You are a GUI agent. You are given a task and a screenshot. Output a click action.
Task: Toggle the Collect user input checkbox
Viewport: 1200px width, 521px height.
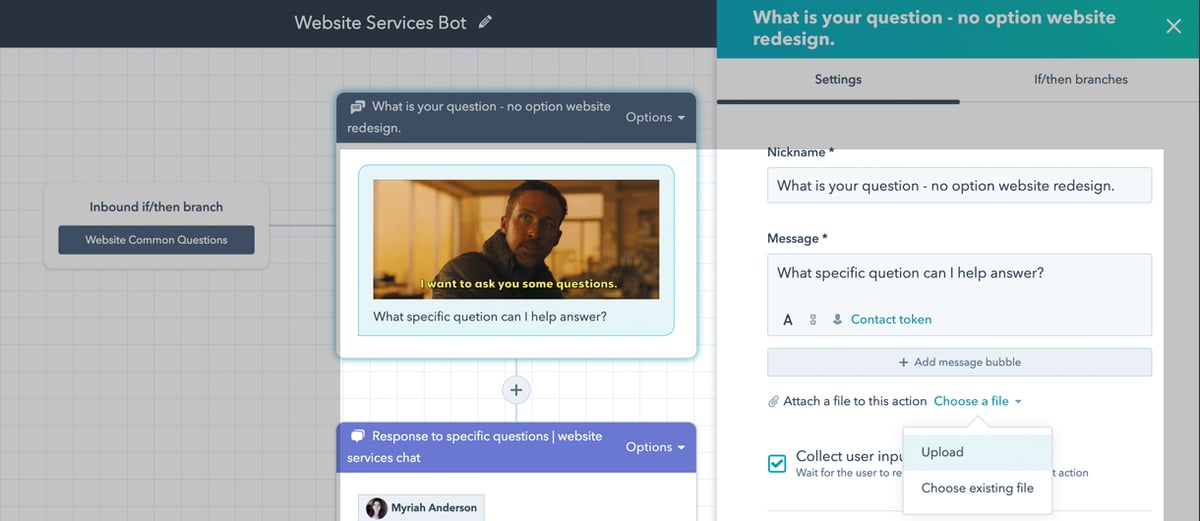click(777, 463)
